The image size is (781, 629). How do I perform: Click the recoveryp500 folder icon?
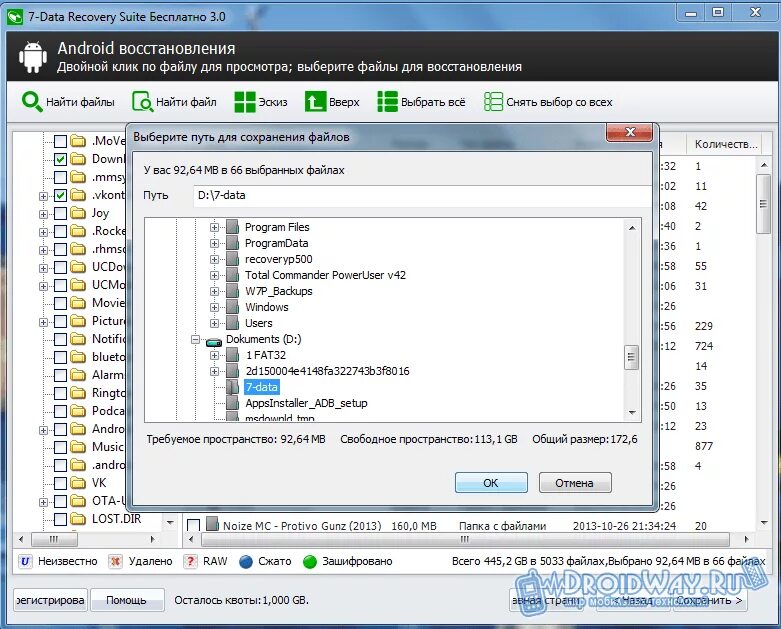tap(232, 259)
